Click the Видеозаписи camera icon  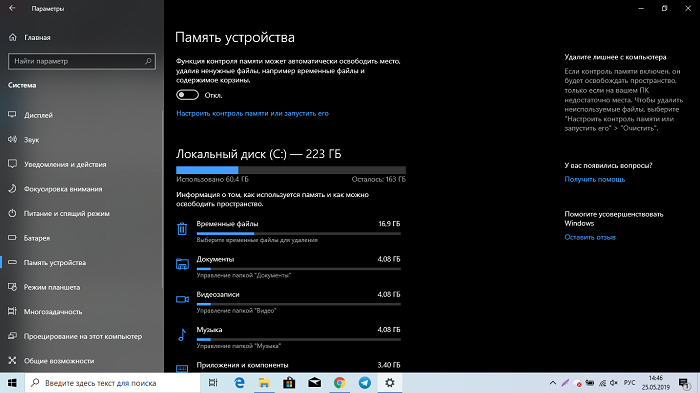pos(182,299)
